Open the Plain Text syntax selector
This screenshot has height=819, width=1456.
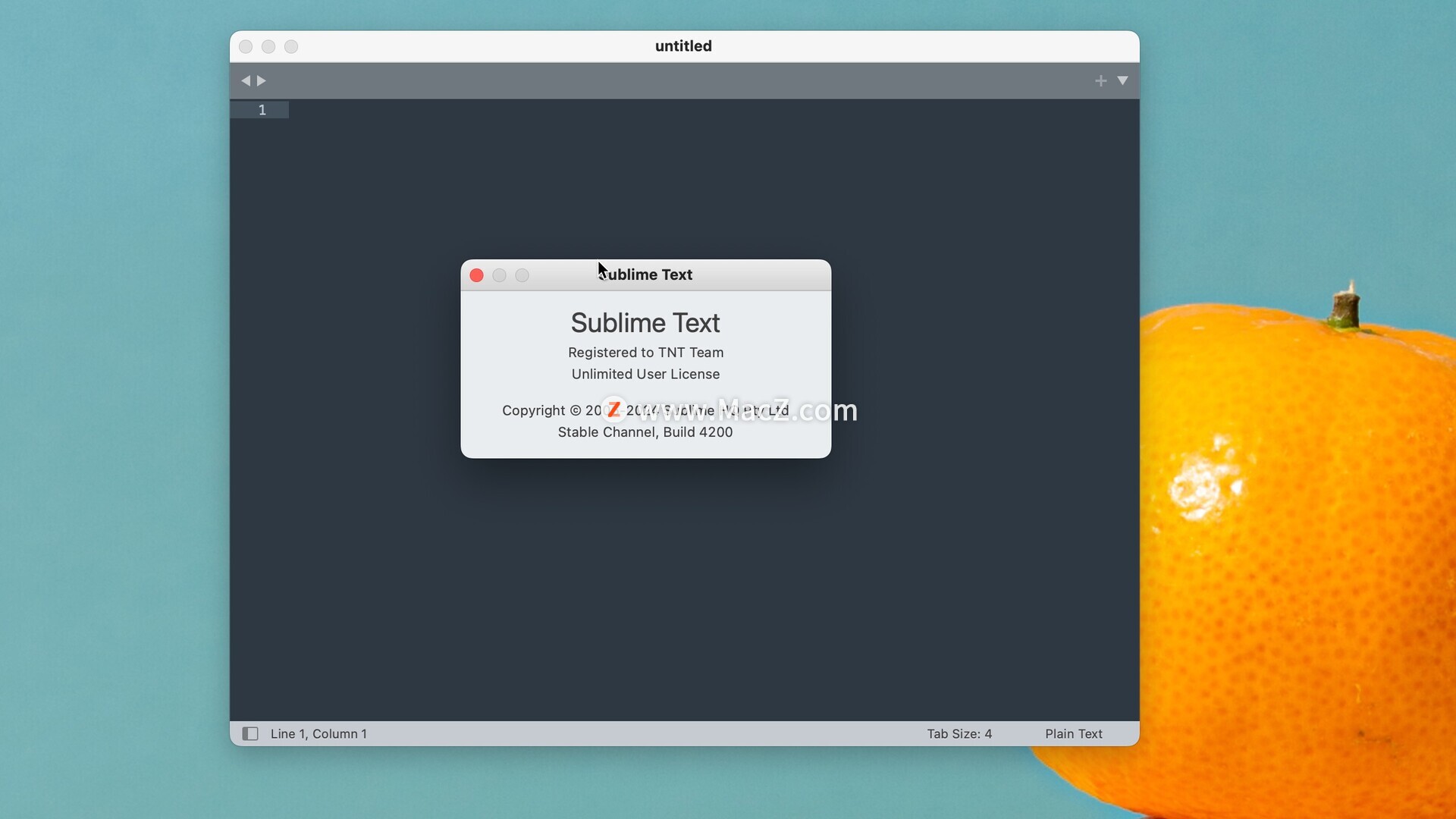pos(1073,733)
